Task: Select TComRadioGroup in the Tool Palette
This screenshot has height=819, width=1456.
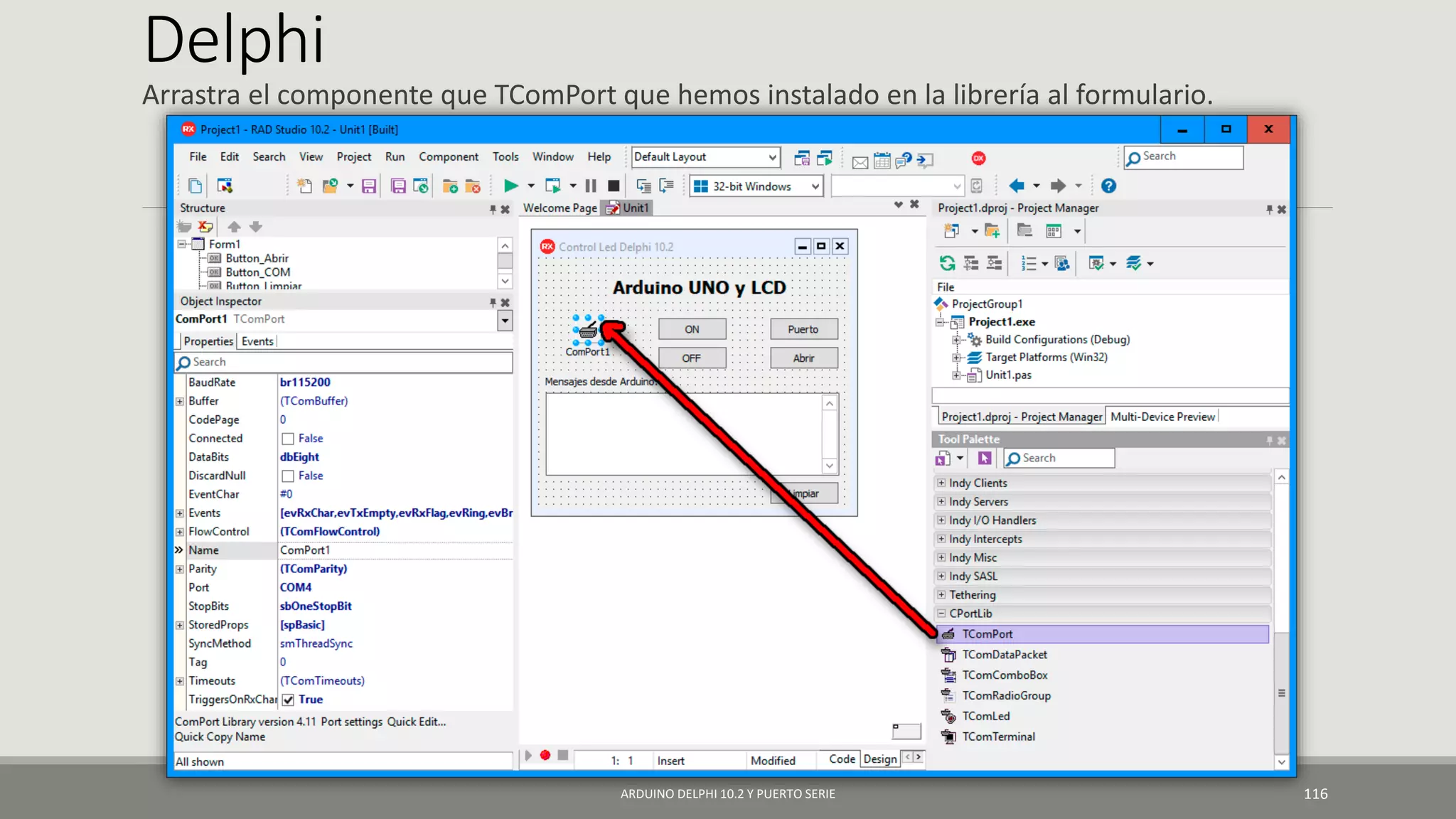Action: 1006,696
